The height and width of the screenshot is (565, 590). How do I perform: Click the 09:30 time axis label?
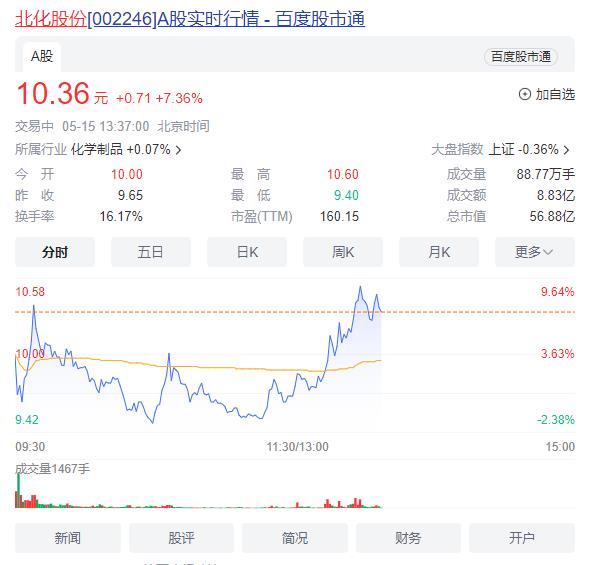click(x=30, y=447)
